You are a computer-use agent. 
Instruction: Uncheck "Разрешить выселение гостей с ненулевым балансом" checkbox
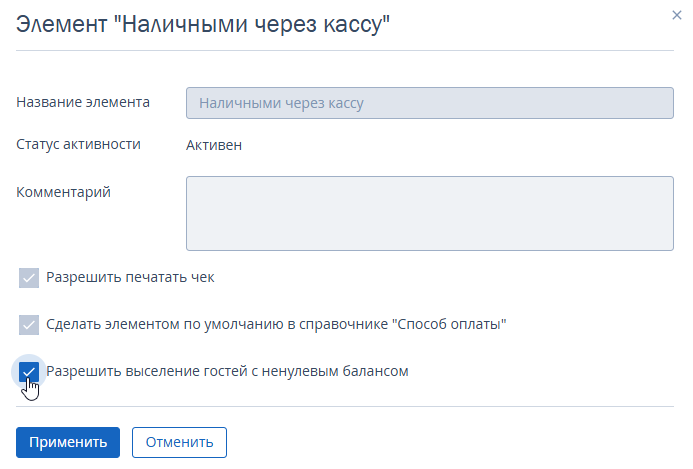pyautogui.click(x=29, y=371)
